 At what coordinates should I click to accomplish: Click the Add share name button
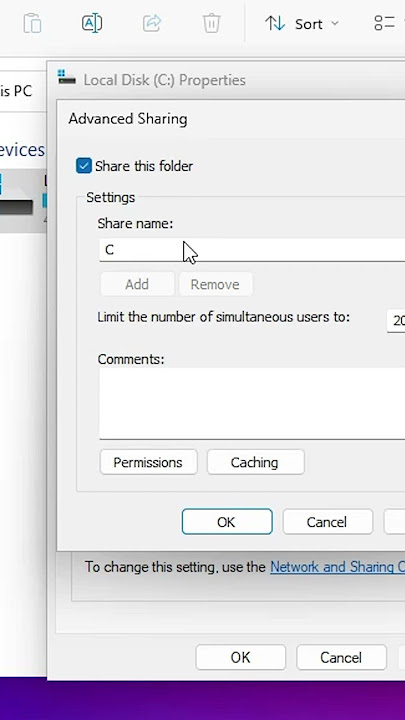[x=137, y=284]
